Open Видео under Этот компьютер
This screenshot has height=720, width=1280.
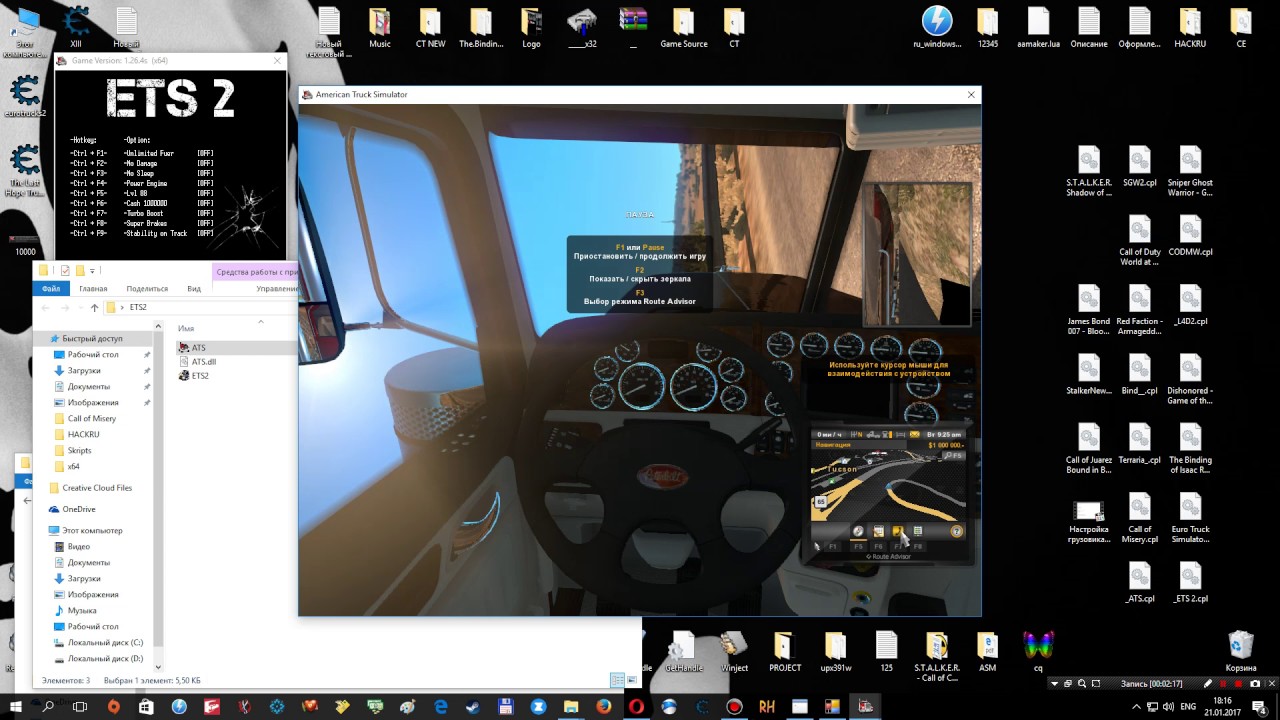click(x=78, y=546)
